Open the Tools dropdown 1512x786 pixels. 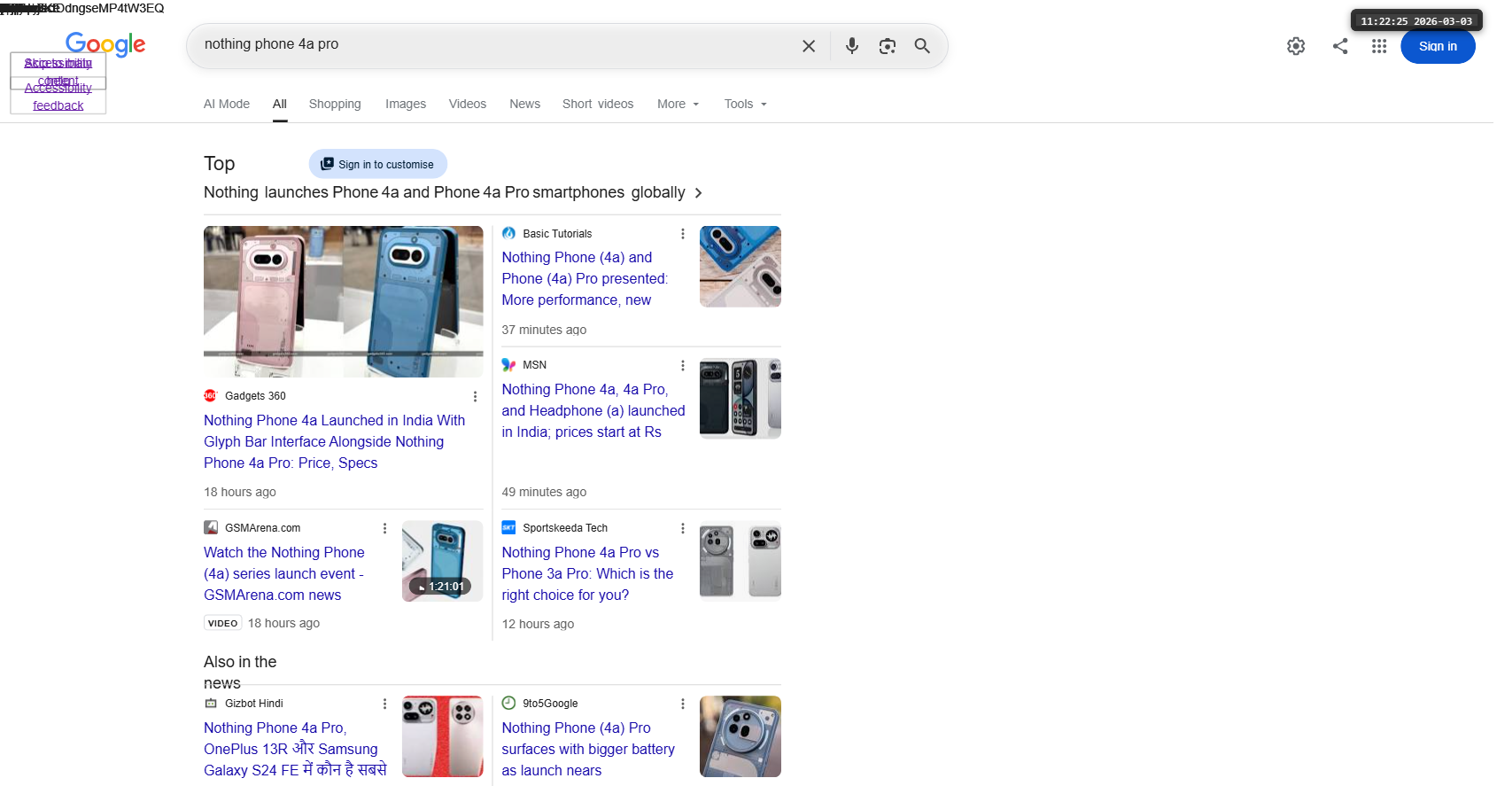click(x=746, y=105)
